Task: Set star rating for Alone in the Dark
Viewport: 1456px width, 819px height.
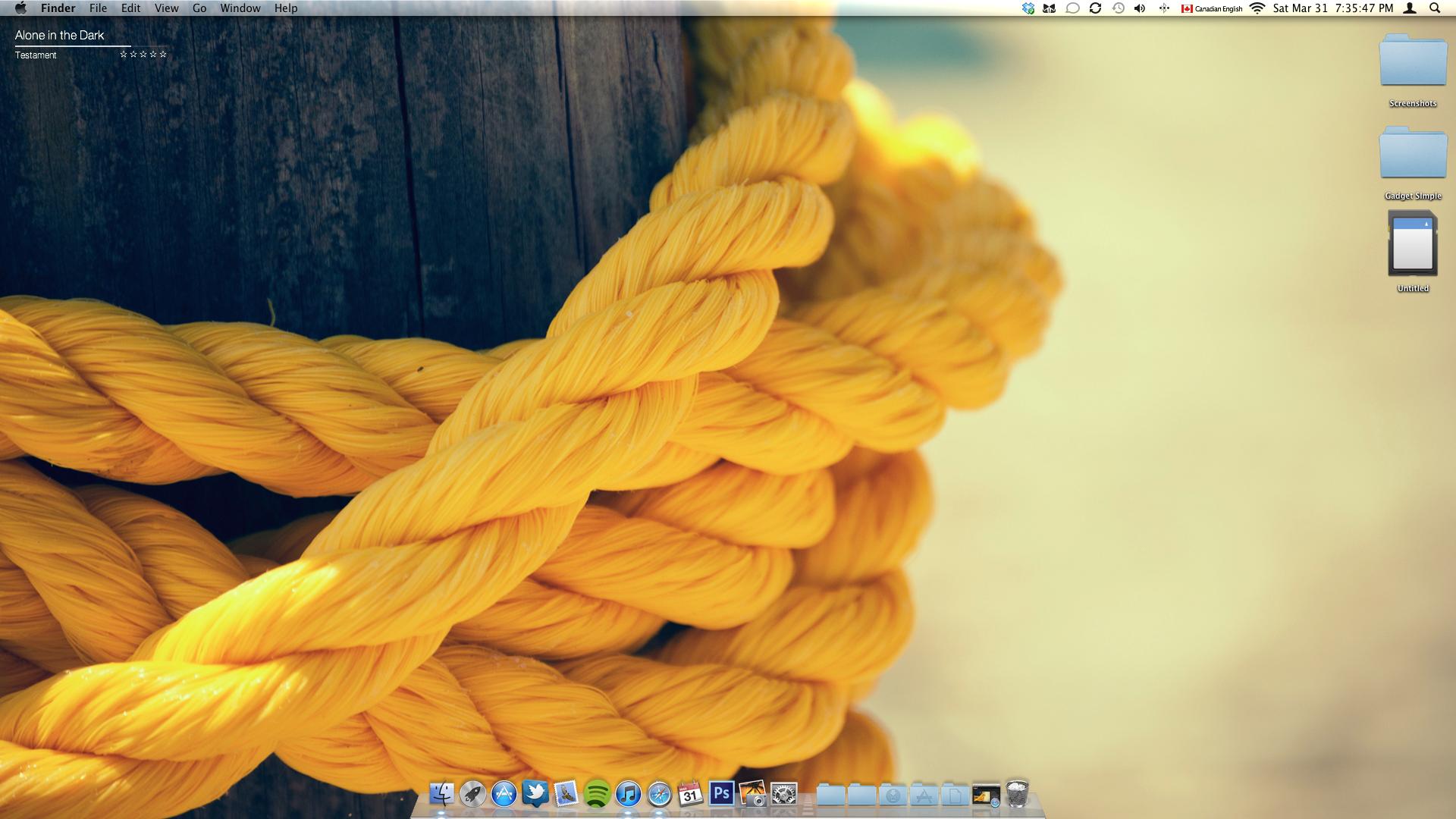Action: click(x=143, y=55)
